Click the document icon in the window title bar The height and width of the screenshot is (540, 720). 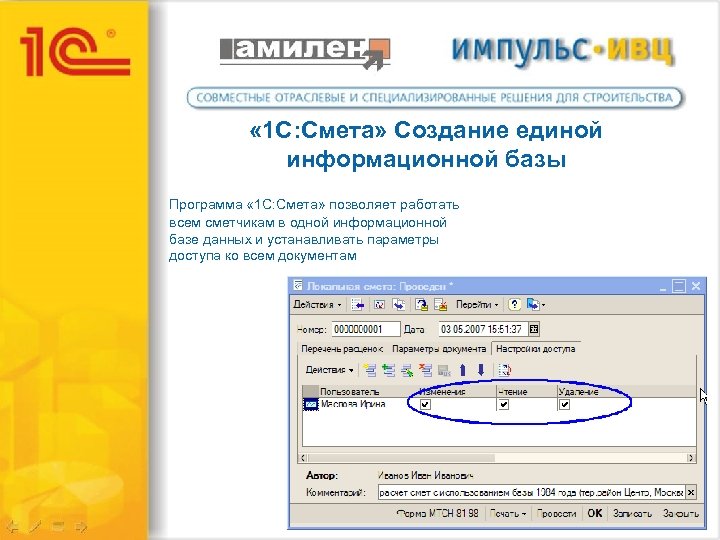coord(298,286)
